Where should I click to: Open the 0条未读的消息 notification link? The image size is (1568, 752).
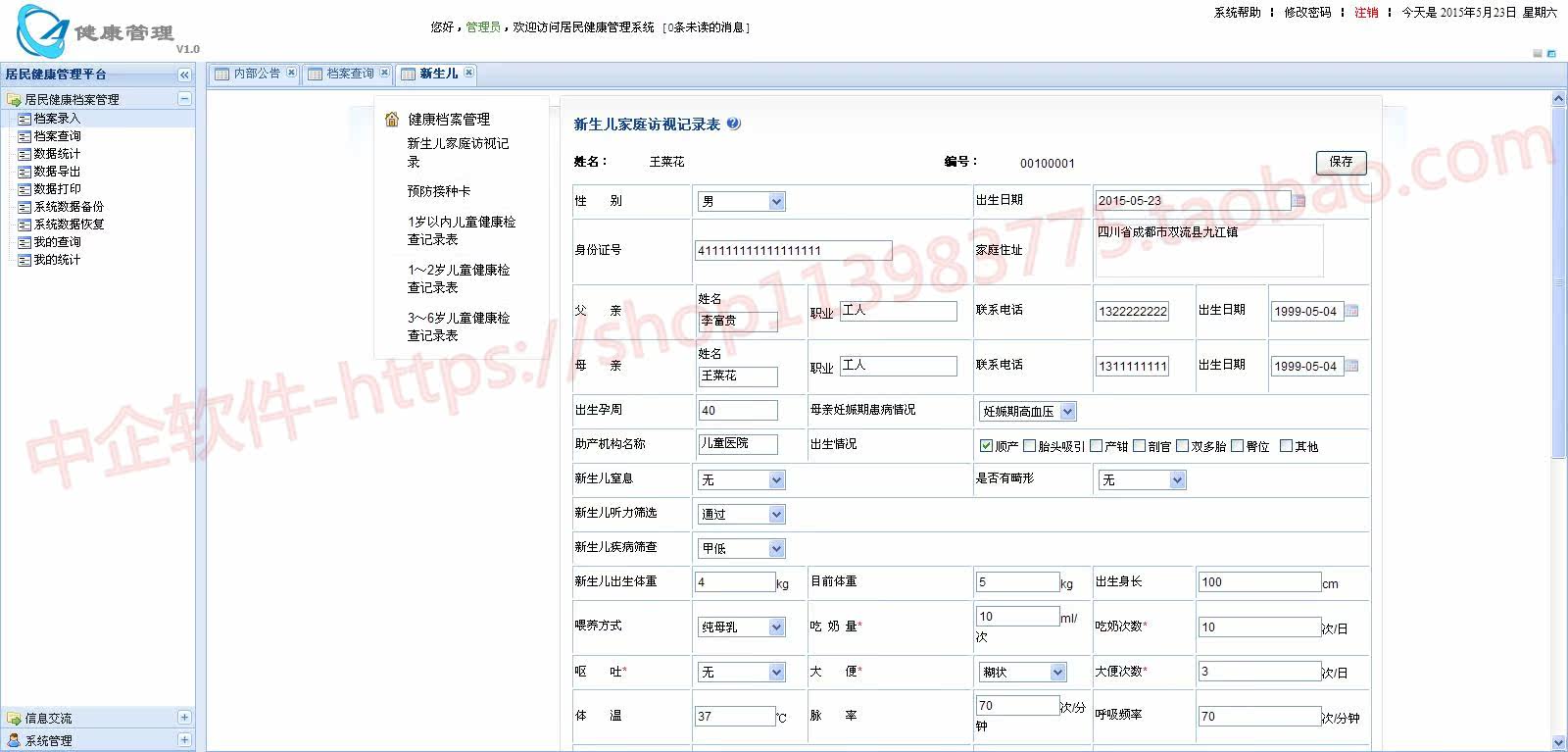706,27
